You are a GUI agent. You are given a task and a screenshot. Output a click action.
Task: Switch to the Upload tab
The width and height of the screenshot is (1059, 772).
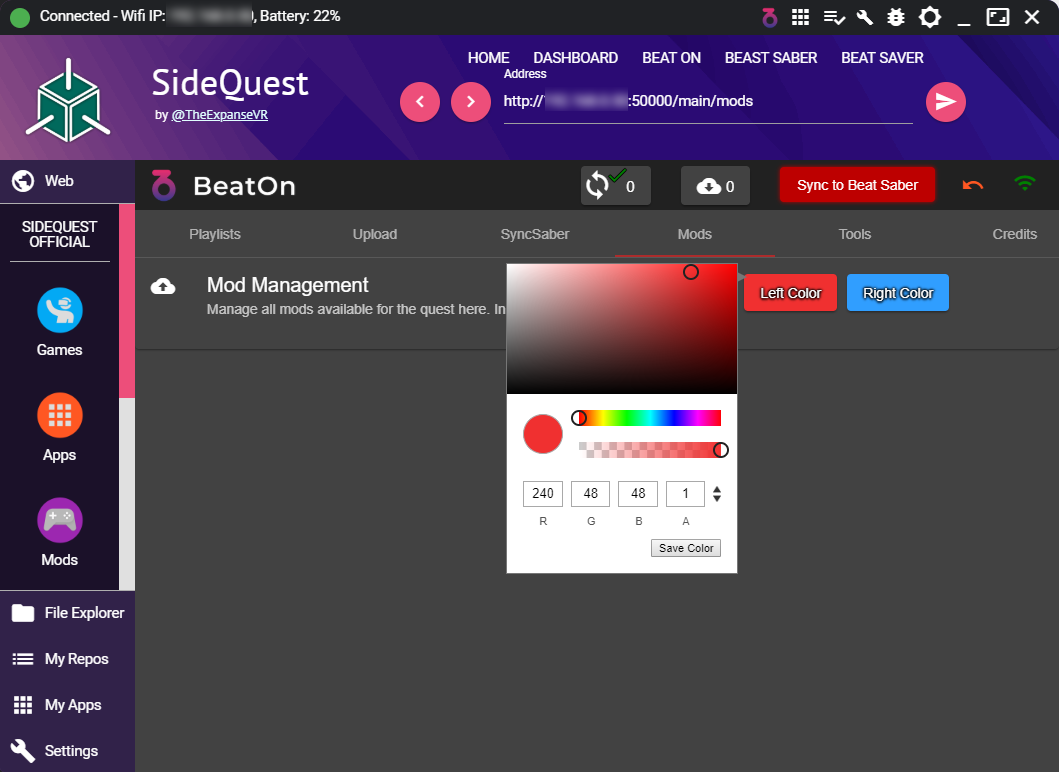point(375,234)
